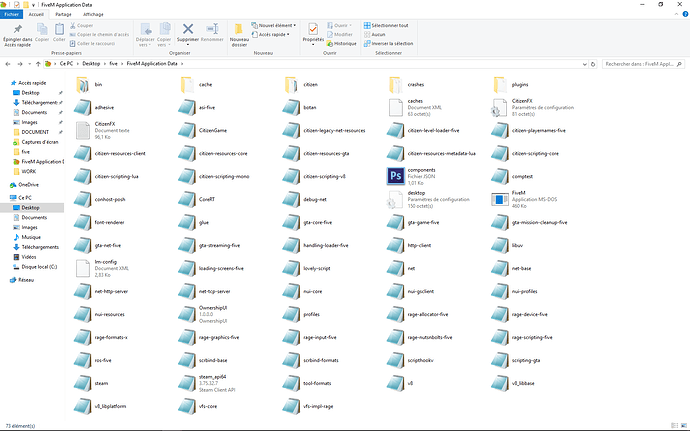Click the refresh button beside address bar
Viewport: 690px width, 431px height.
pos(593,64)
